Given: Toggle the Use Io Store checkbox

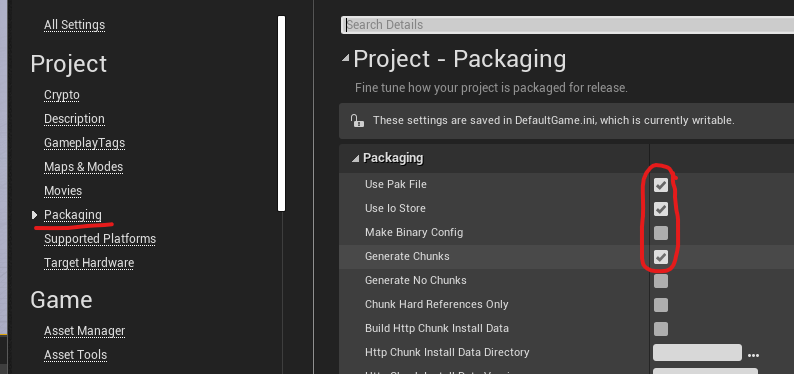Looking at the screenshot, I should [x=661, y=209].
